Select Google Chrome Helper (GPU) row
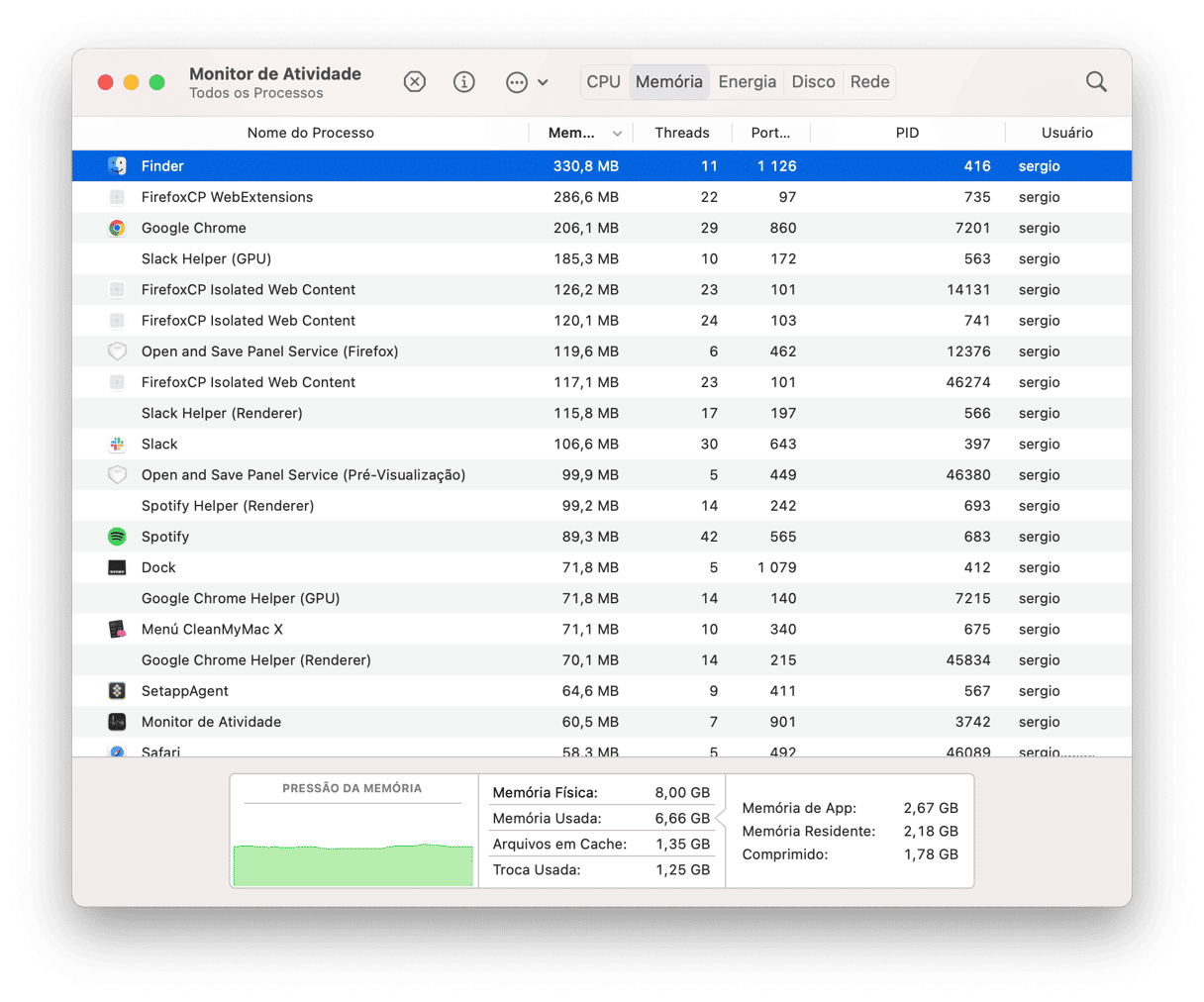Viewport: 1204px width, 1002px height. coord(602,598)
